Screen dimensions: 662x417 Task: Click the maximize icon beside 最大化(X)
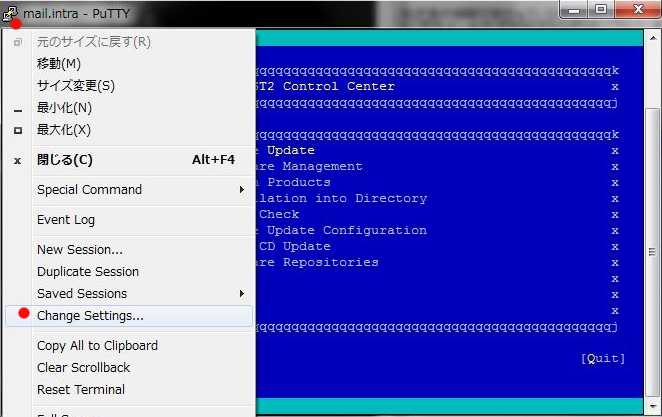[18, 131]
